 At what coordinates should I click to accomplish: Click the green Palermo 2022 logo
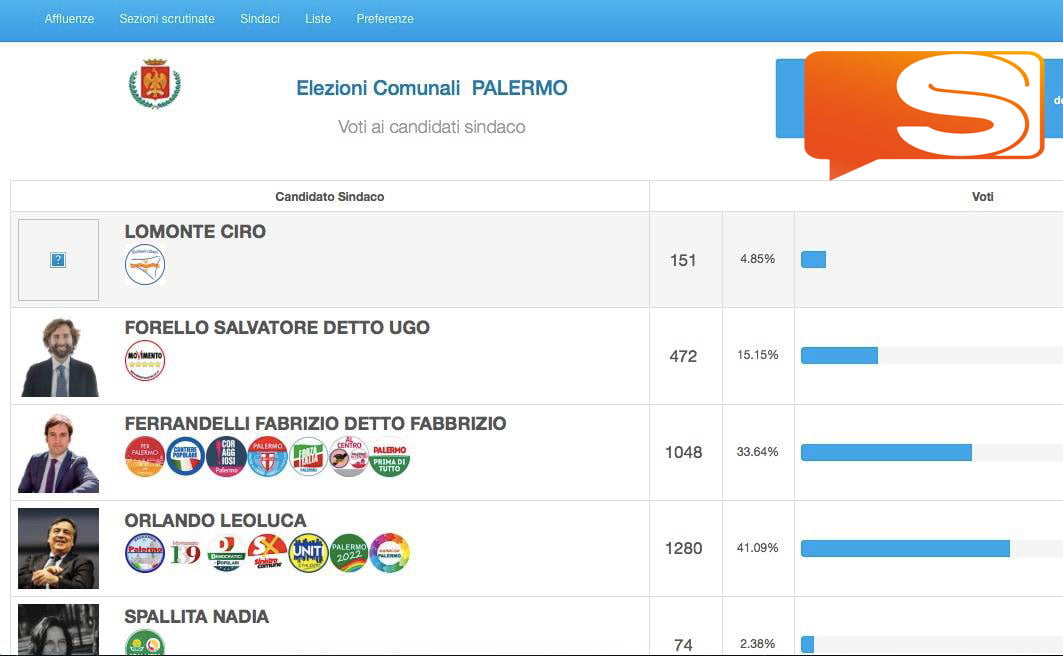click(349, 553)
